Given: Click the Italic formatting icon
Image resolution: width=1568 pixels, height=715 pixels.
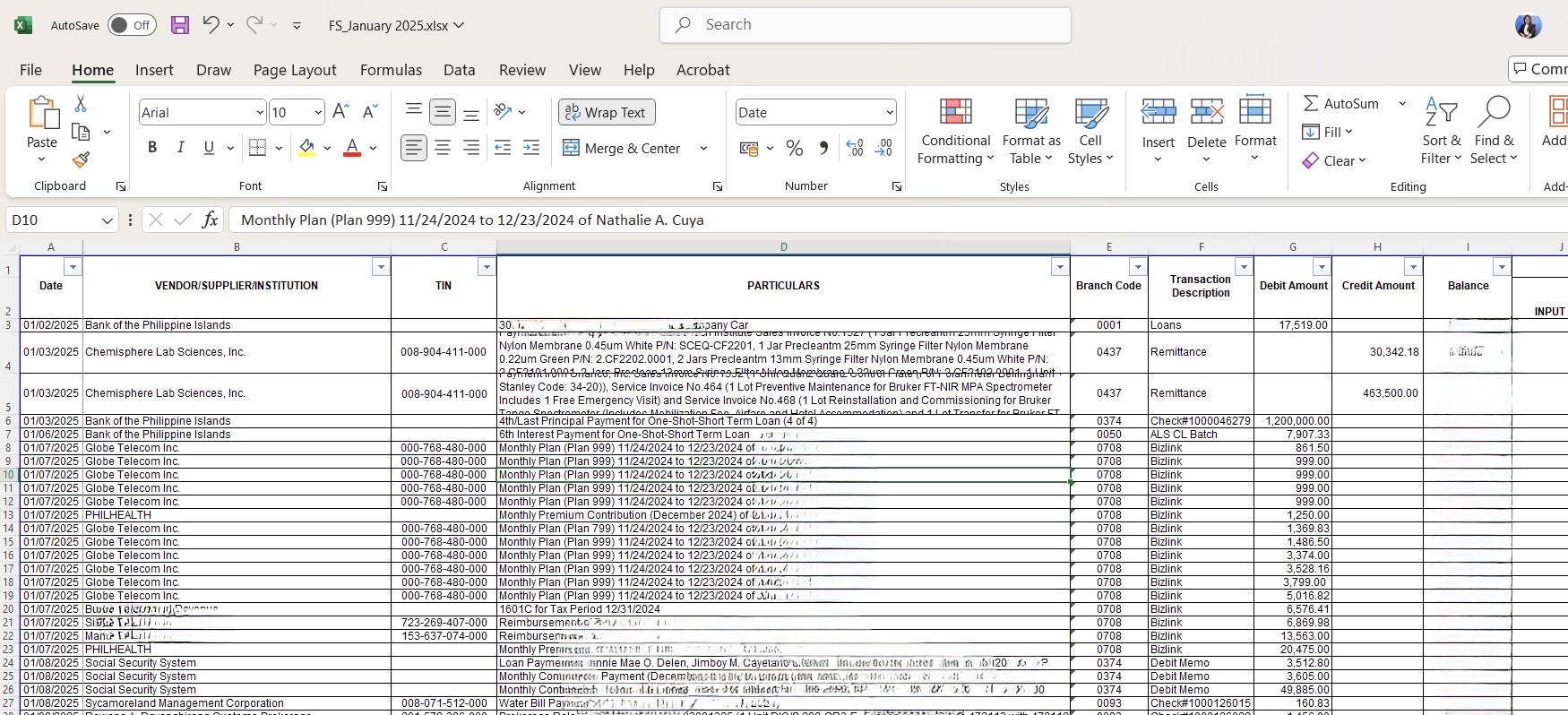Looking at the screenshot, I should point(181,148).
